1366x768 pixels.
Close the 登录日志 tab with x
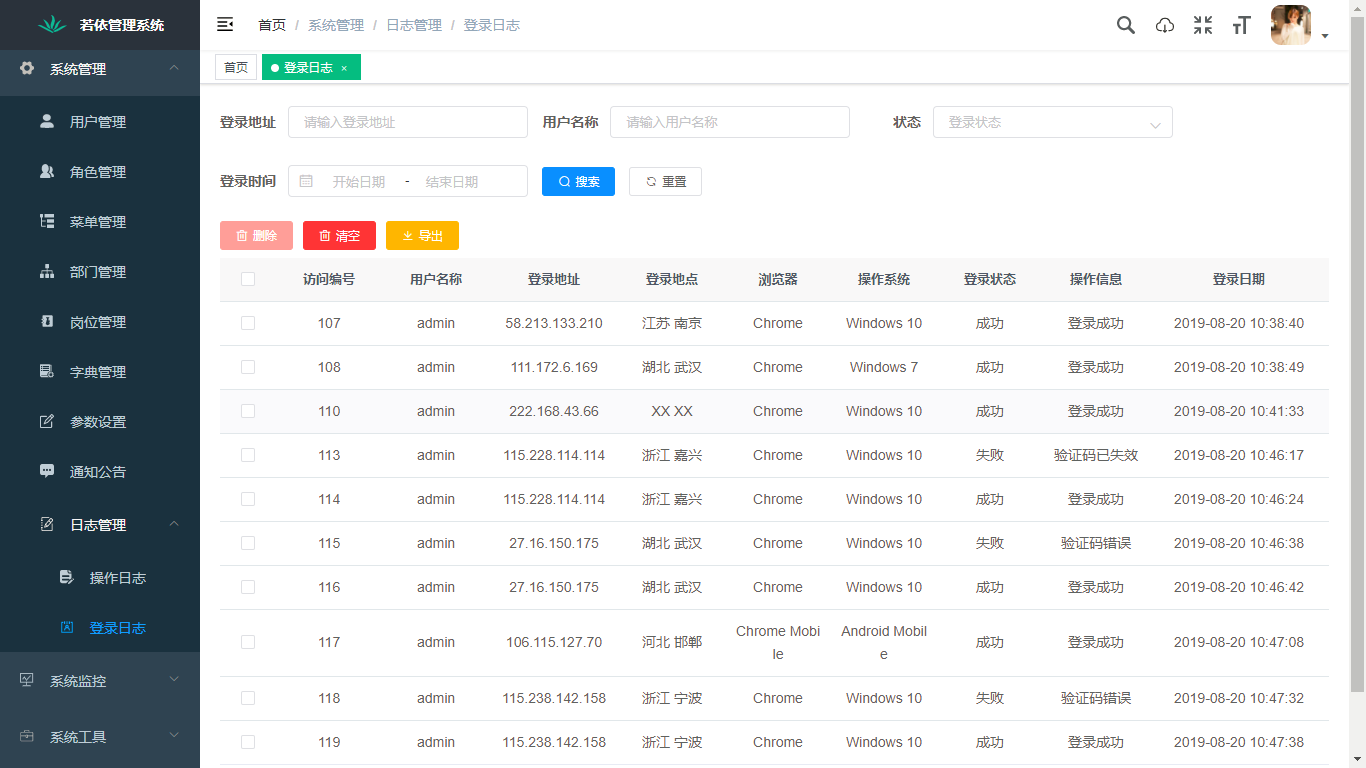click(x=344, y=68)
